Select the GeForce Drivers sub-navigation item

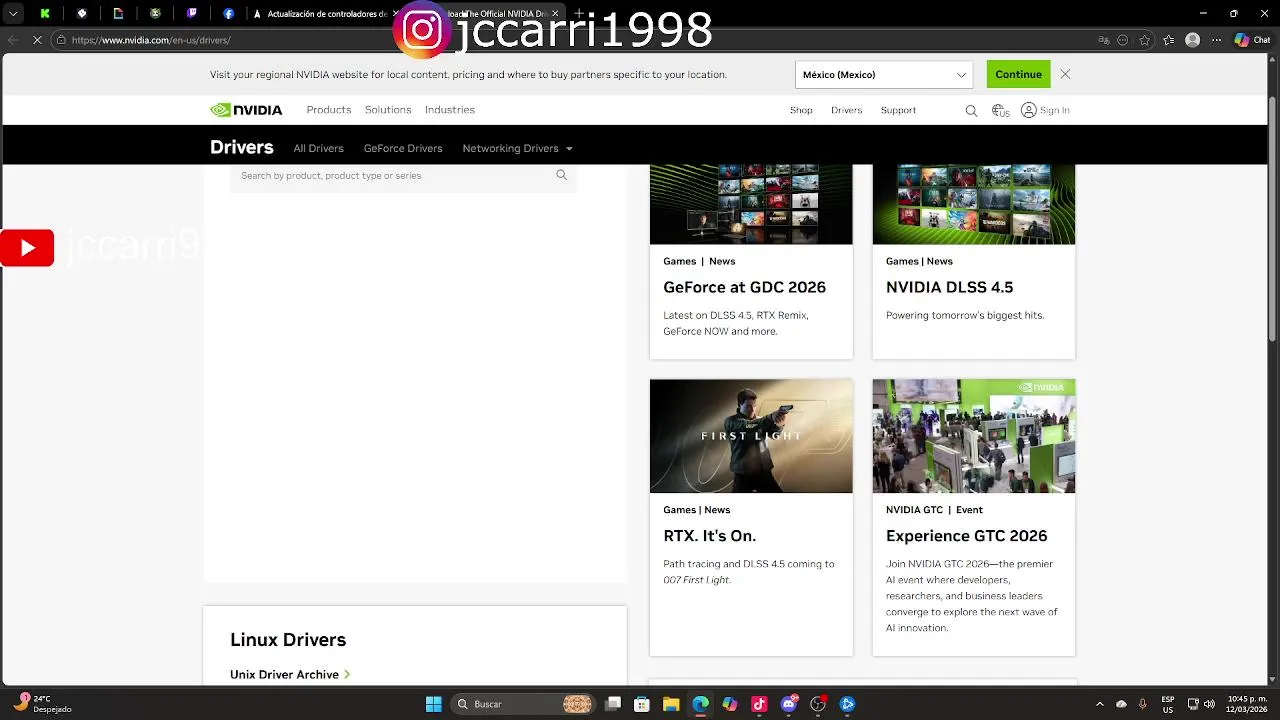coord(403,148)
